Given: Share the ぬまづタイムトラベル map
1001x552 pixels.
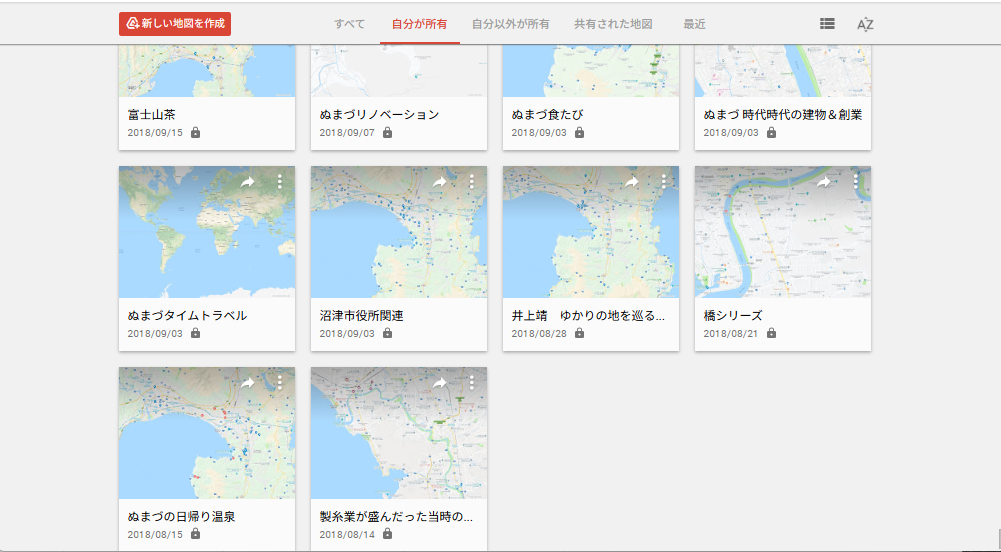Looking at the screenshot, I should coord(248,182).
